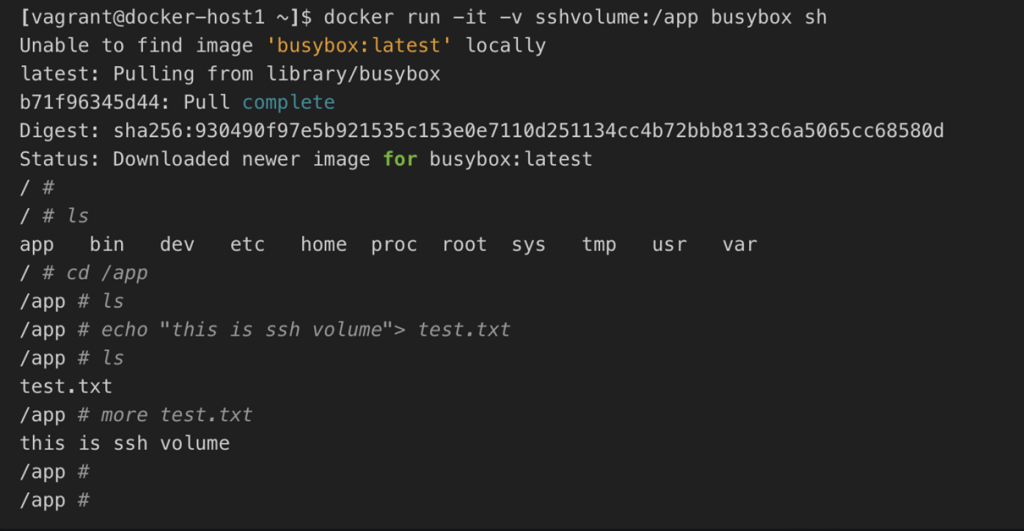Viewport: 1024px width, 531px height.
Task: Click 'app' in the directory listing
Action: pos(37,246)
